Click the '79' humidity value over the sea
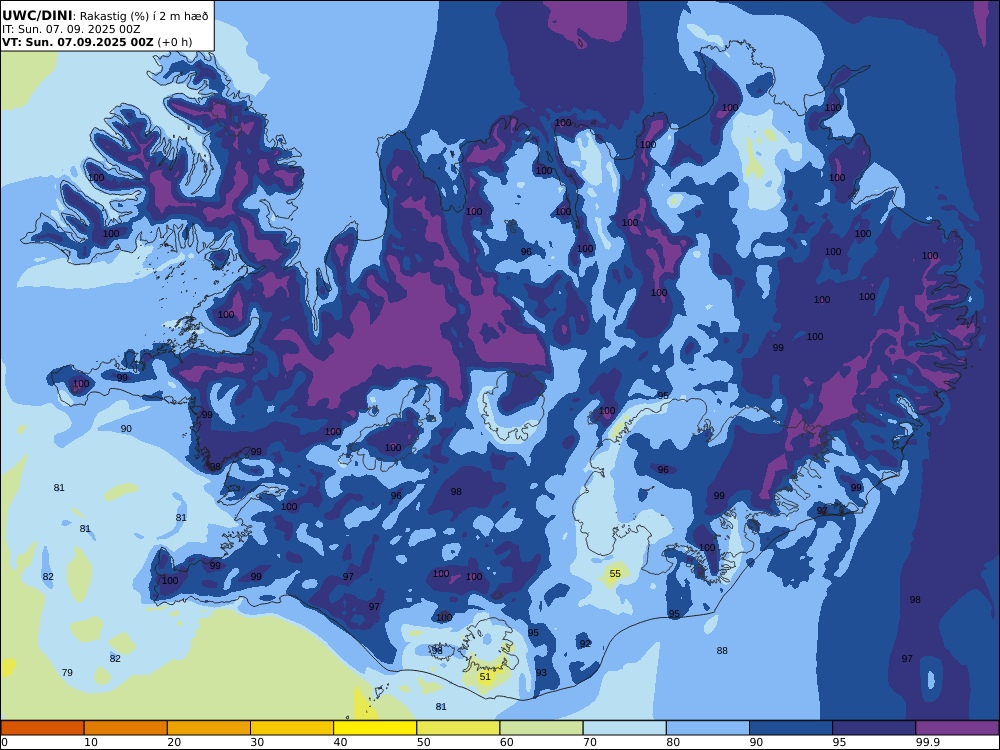Screen dimensions: 1000x750 point(67,672)
